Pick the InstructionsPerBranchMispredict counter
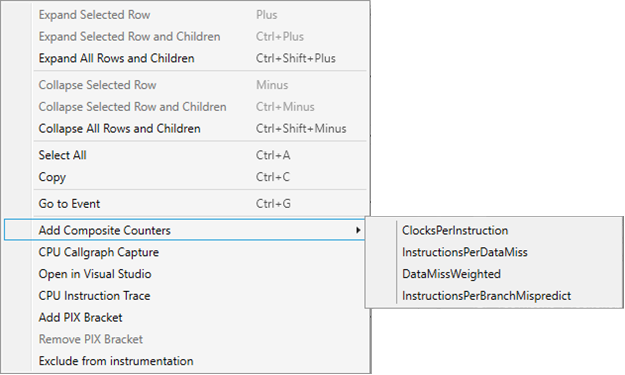Image resolution: width=625 pixels, height=375 pixels. click(x=486, y=296)
